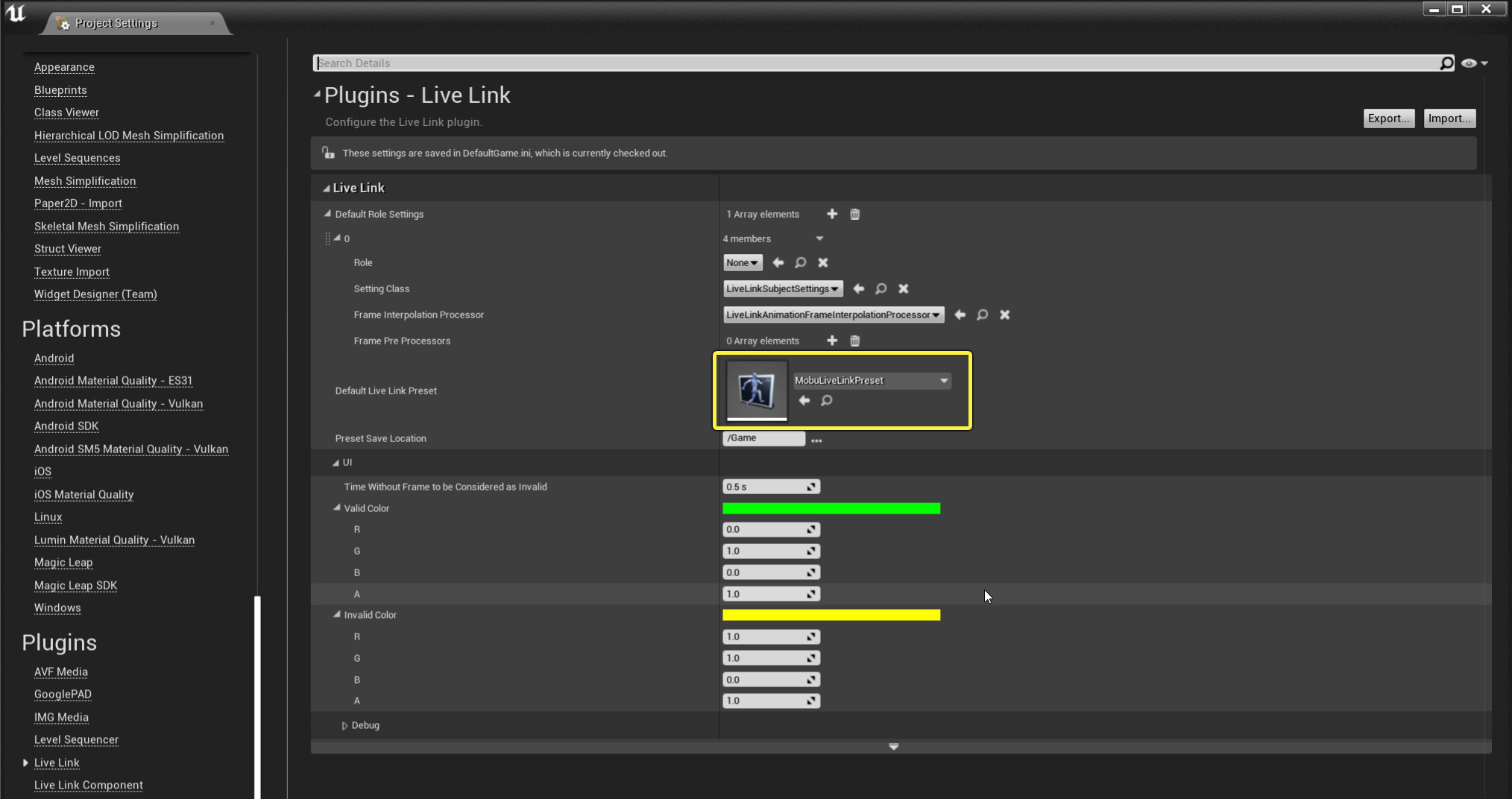Open the green Valid Color swatch
Image resolution: width=1512 pixels, height=799 pixels.
click(831, 508)
